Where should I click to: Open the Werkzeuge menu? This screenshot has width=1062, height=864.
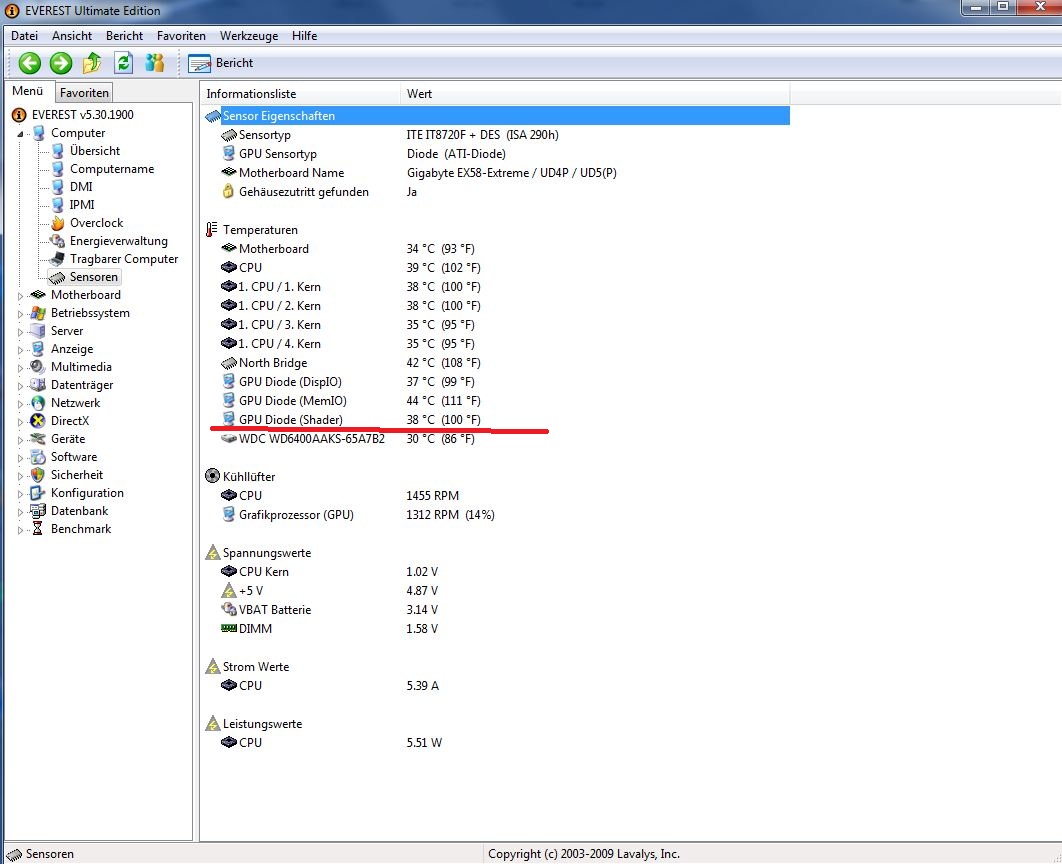249,36
